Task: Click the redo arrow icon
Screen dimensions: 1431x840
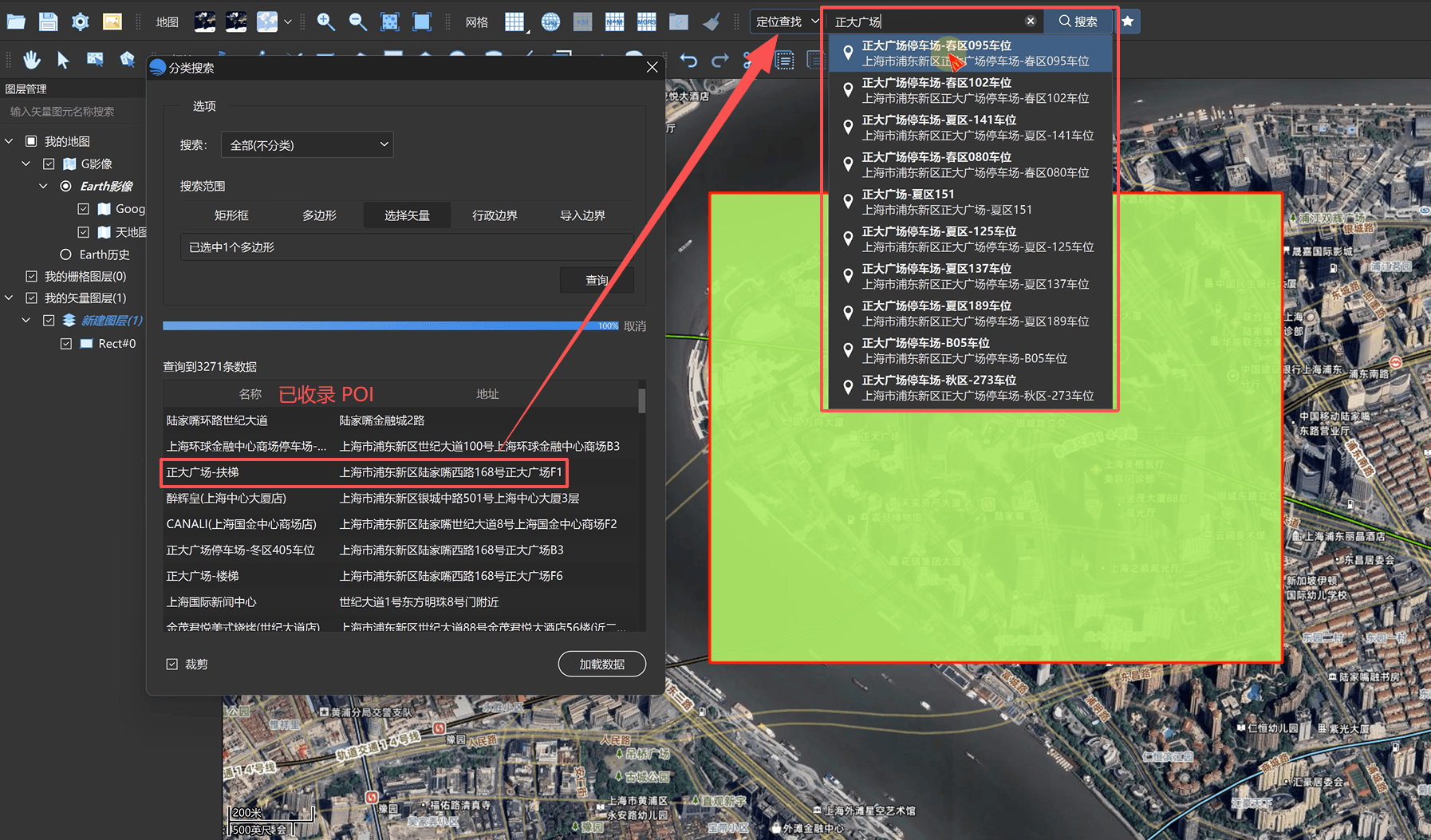Action: [720, 60]
